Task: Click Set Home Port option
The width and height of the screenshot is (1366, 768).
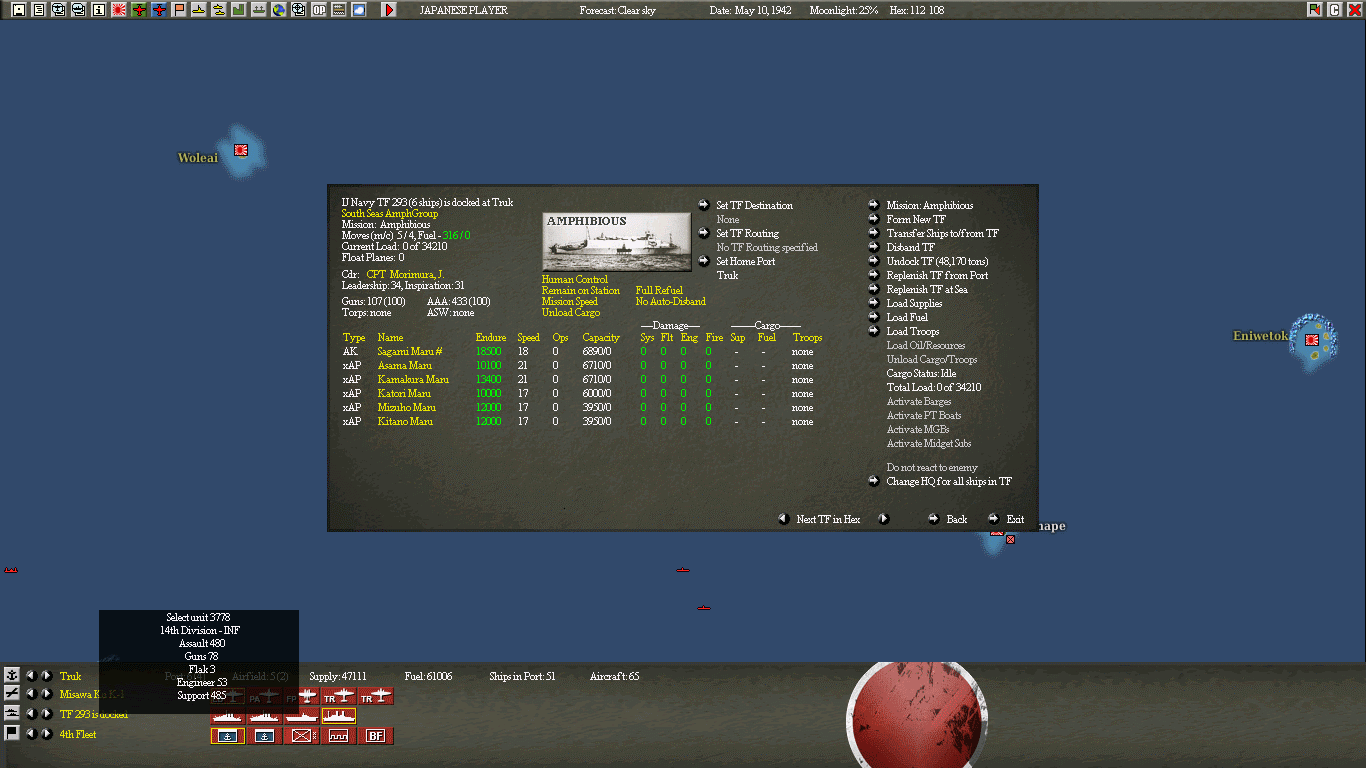Action: click(x=745, y=262)
